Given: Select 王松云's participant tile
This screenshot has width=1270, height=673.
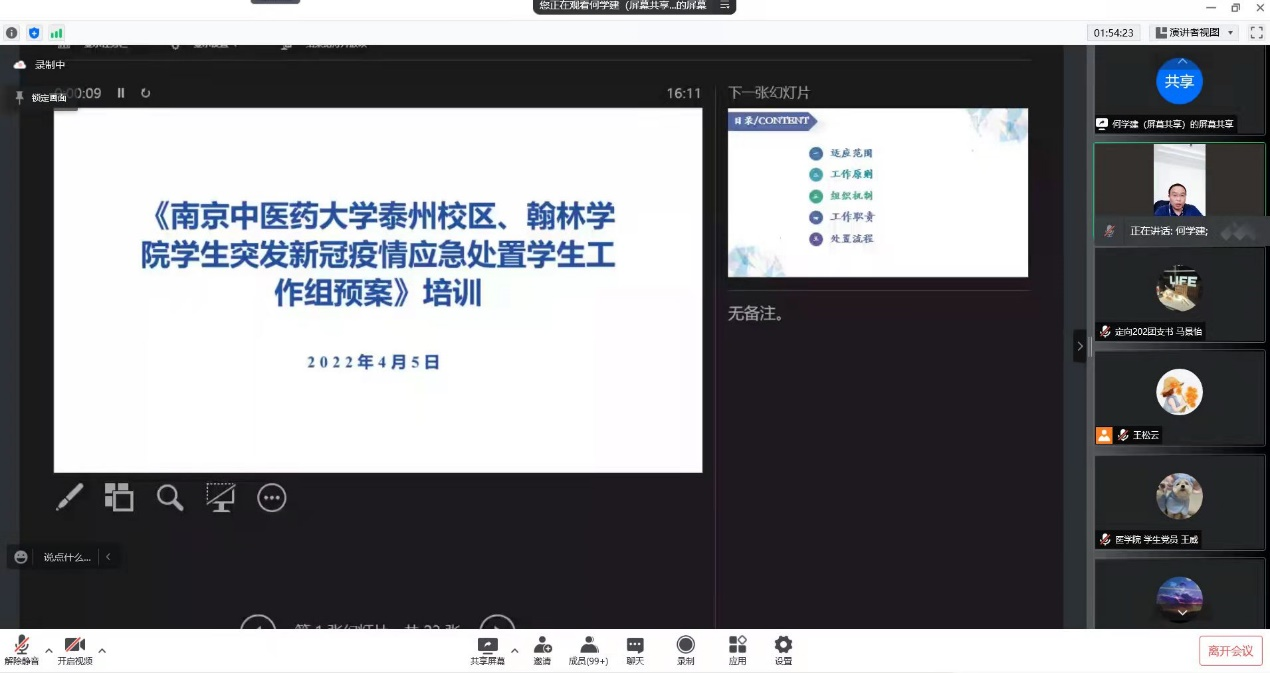Looking at the screenshot, I should [x=1180, y=398].
